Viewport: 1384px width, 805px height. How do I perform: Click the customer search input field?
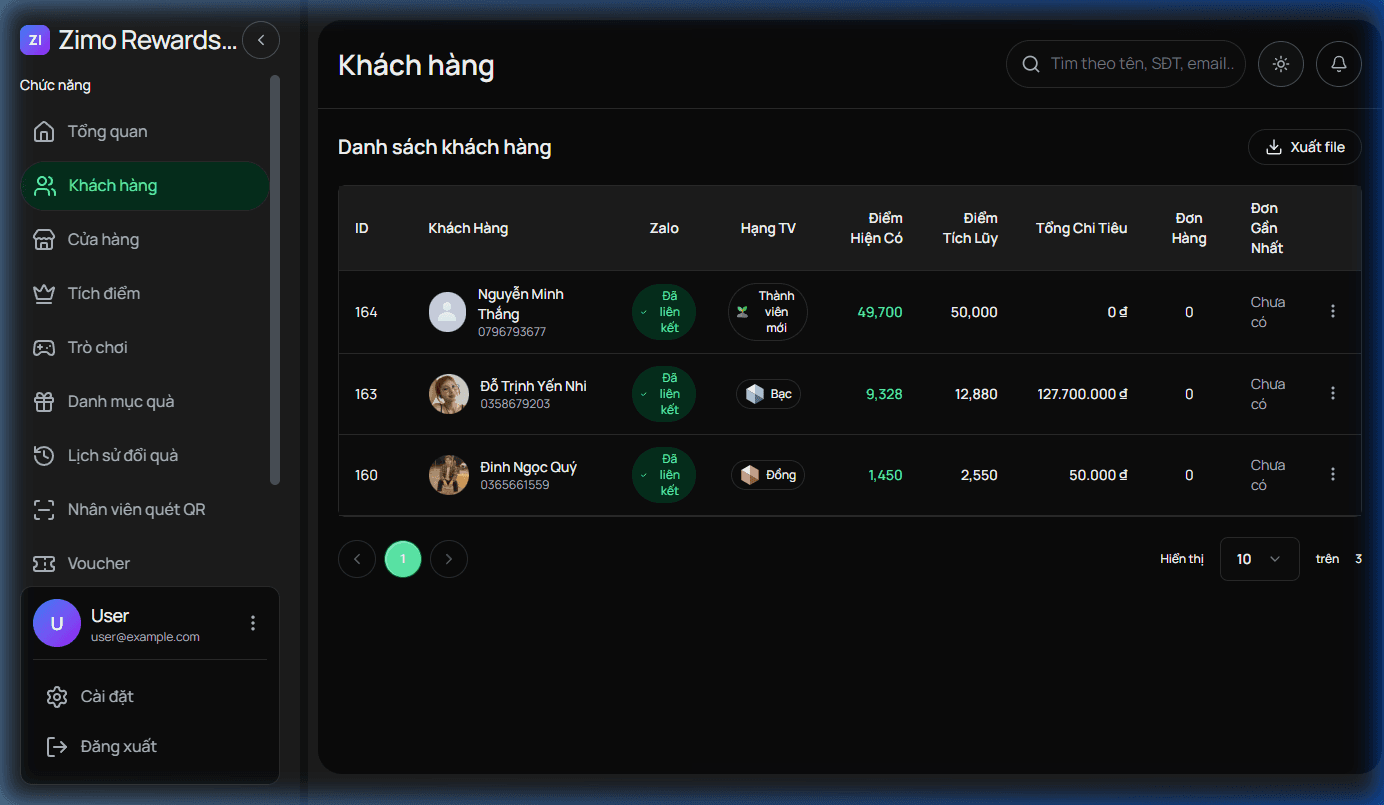point(1140,64)
